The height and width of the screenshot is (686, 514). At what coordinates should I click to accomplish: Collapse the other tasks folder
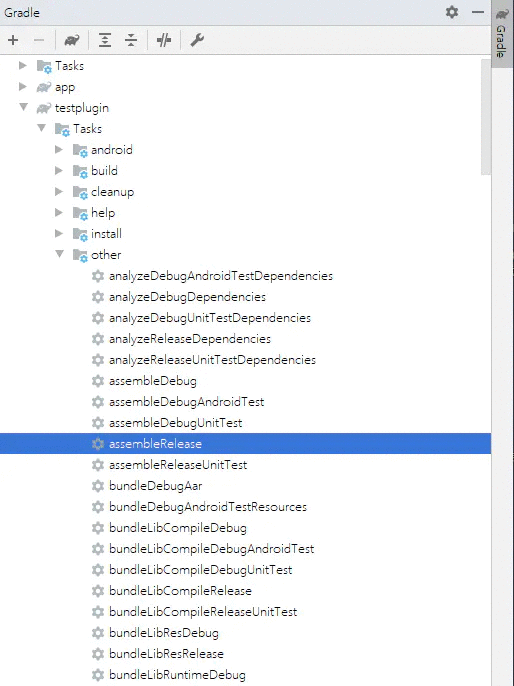click(x=59, y=254)
